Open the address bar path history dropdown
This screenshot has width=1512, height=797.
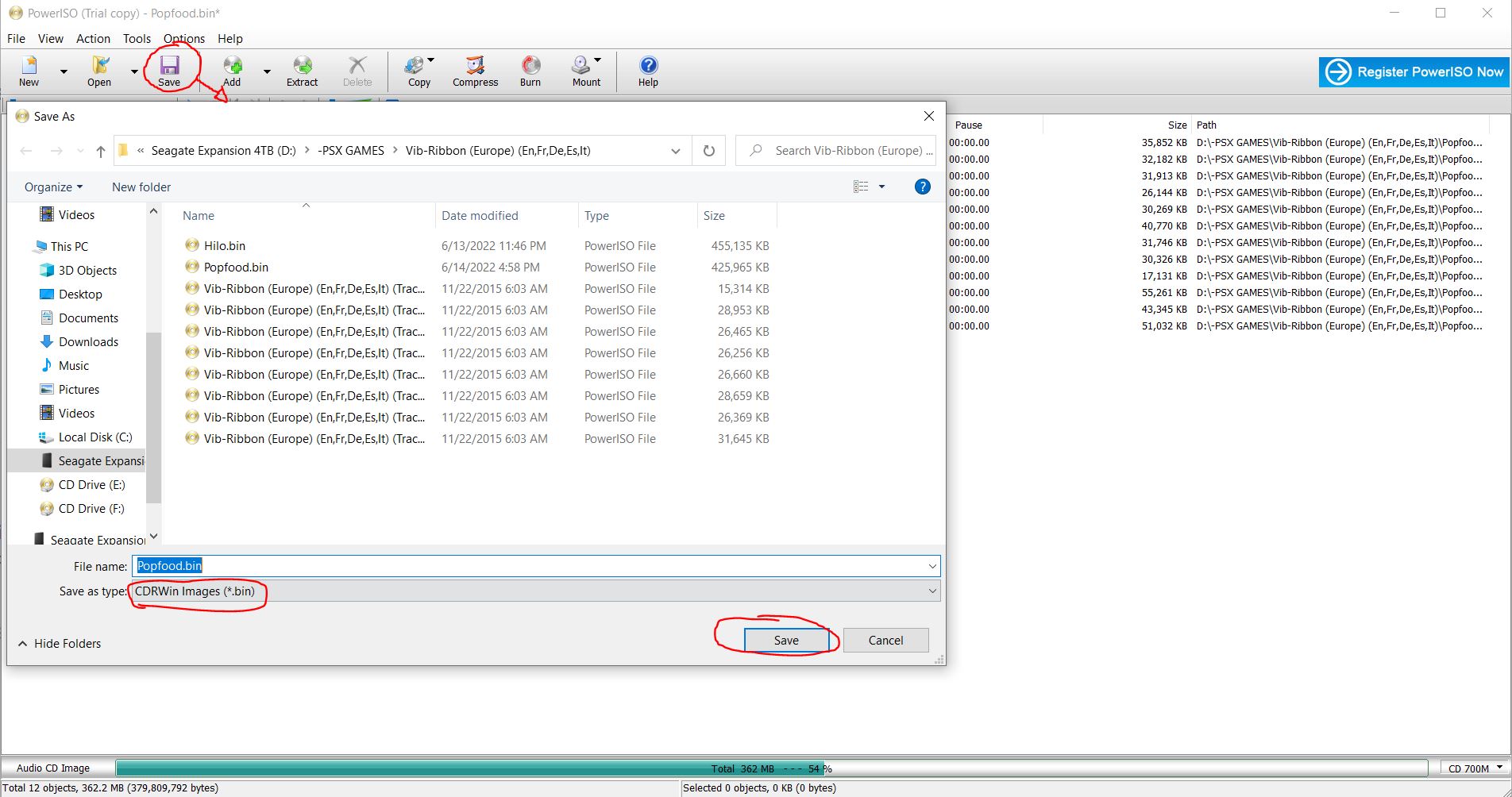click(676, 151)
